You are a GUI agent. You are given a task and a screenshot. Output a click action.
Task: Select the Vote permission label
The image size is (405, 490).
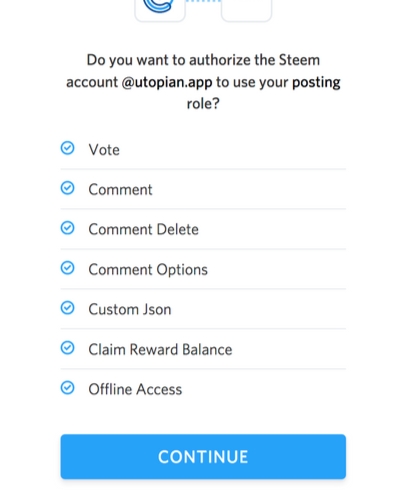click(104, 150)
